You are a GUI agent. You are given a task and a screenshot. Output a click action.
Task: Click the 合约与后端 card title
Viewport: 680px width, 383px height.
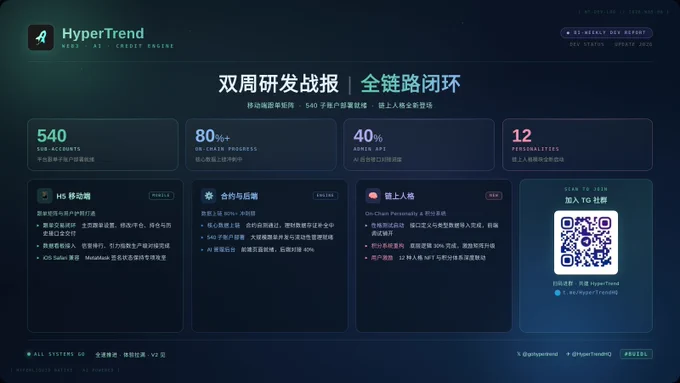[x=239, y=196]
